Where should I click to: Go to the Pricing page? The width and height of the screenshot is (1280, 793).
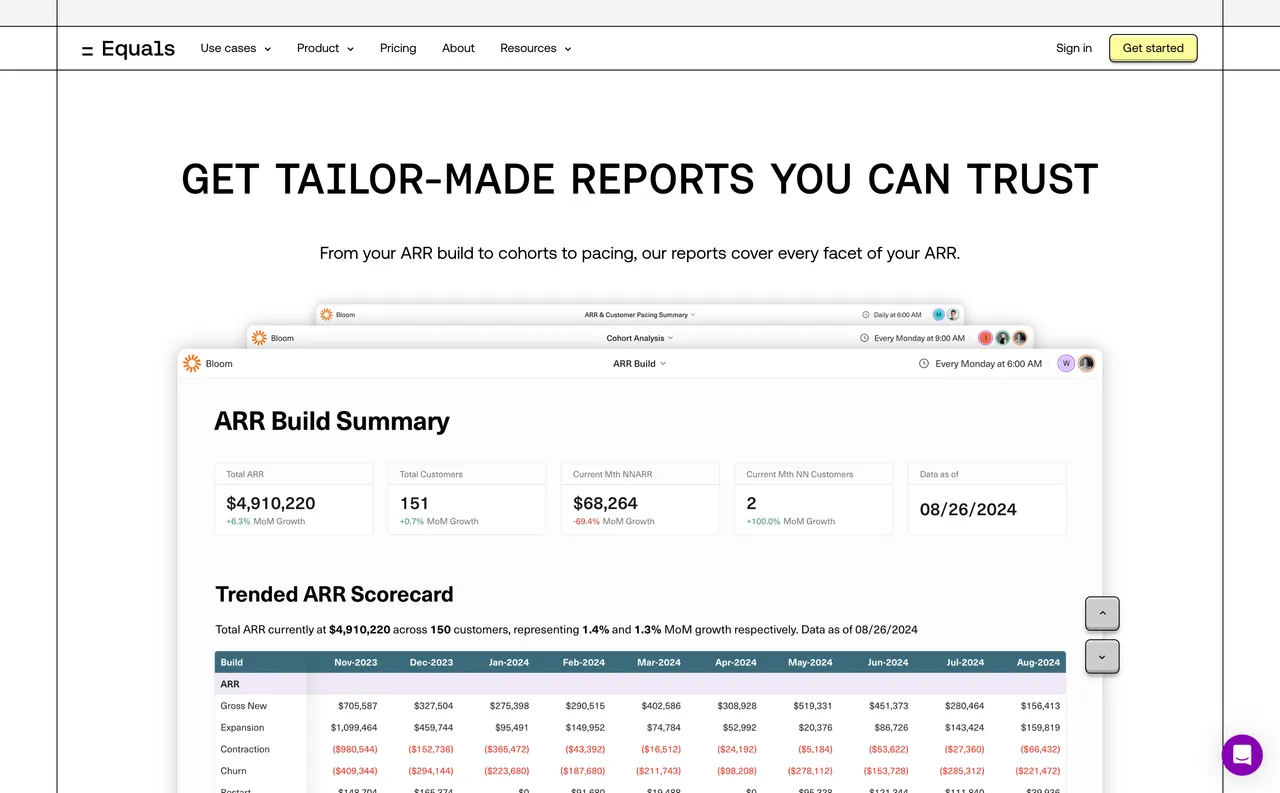click(398, 47)
